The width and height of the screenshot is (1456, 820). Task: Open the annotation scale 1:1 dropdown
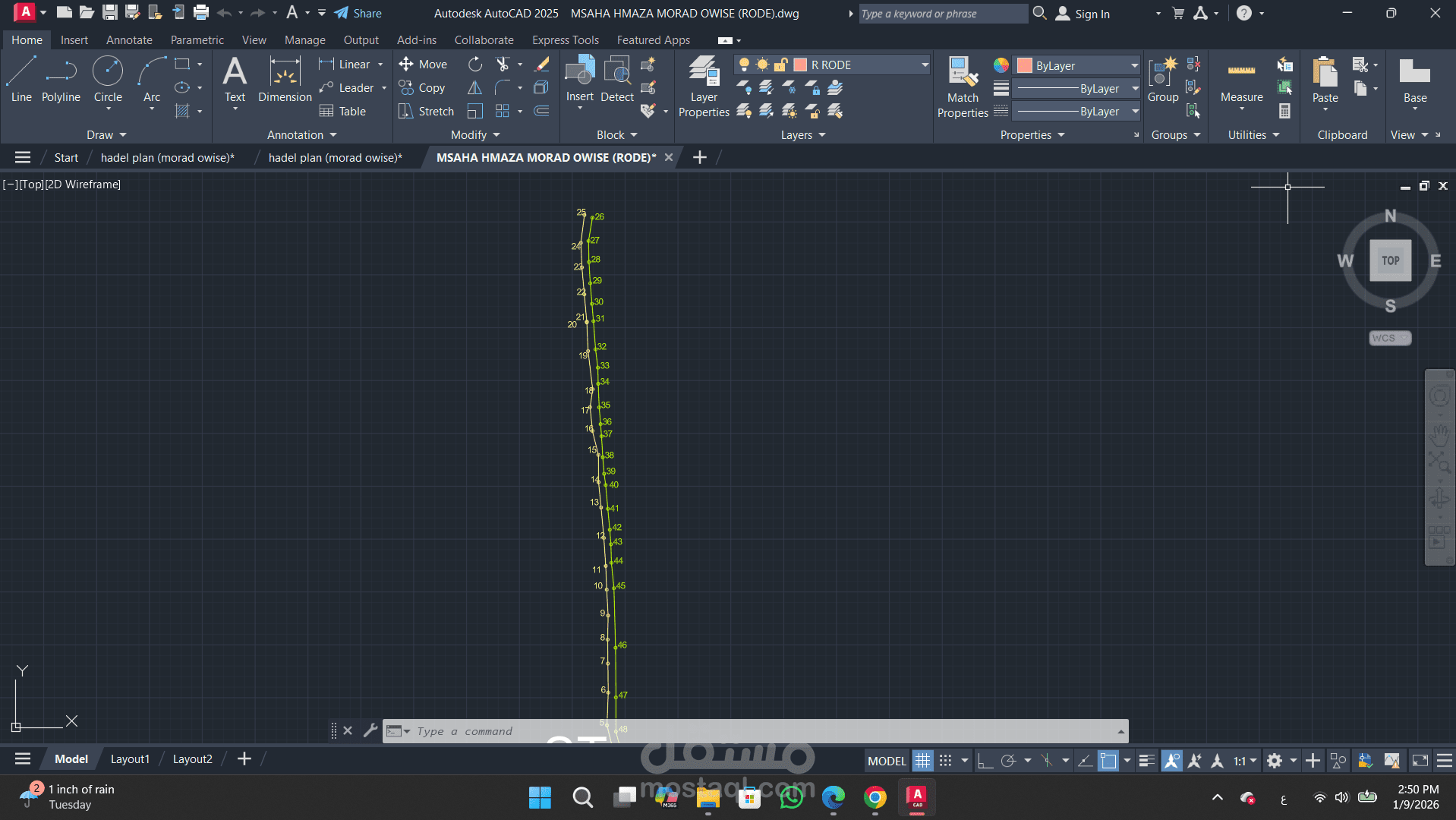point(1245,760)
